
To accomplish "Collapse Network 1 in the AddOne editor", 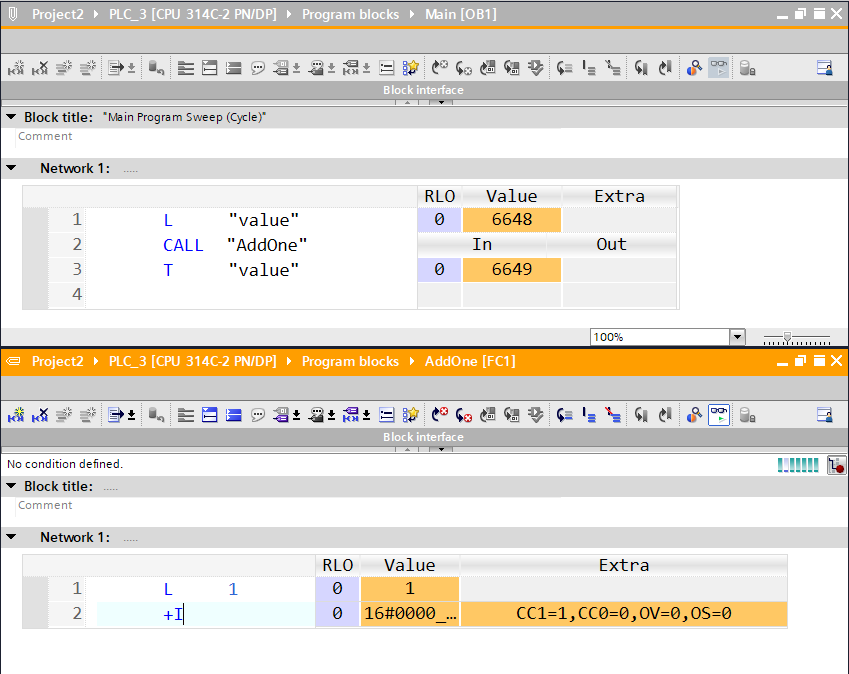I will point(11,537).
